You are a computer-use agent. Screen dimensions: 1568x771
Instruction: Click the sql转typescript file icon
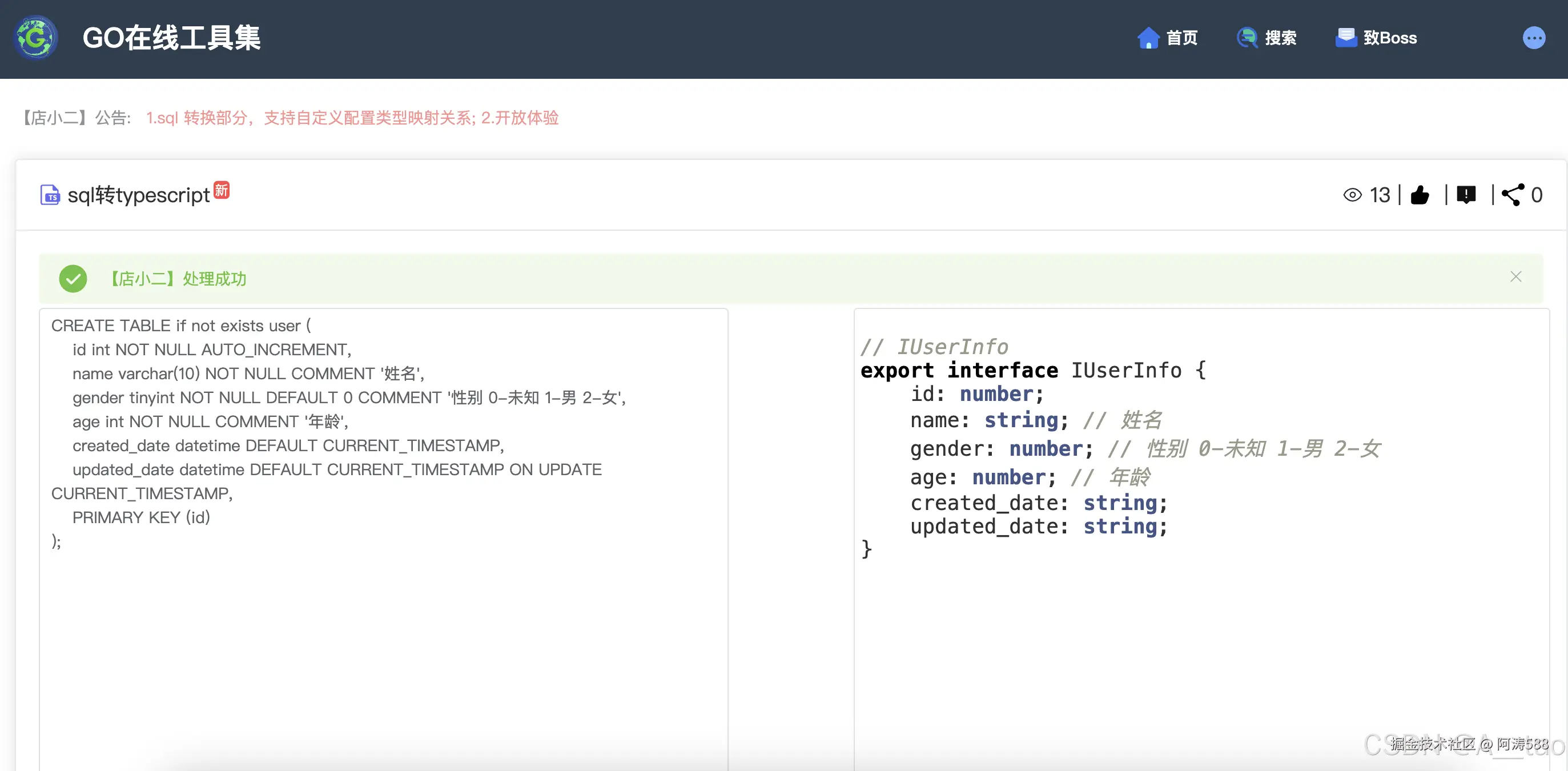(50, 195)
